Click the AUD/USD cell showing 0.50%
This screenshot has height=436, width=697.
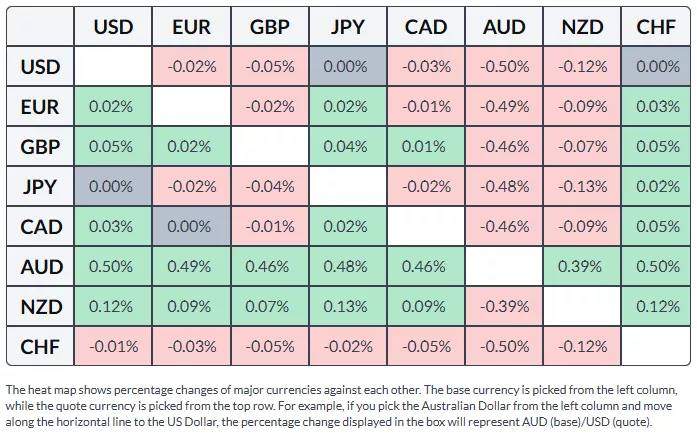tap(113, 267)
